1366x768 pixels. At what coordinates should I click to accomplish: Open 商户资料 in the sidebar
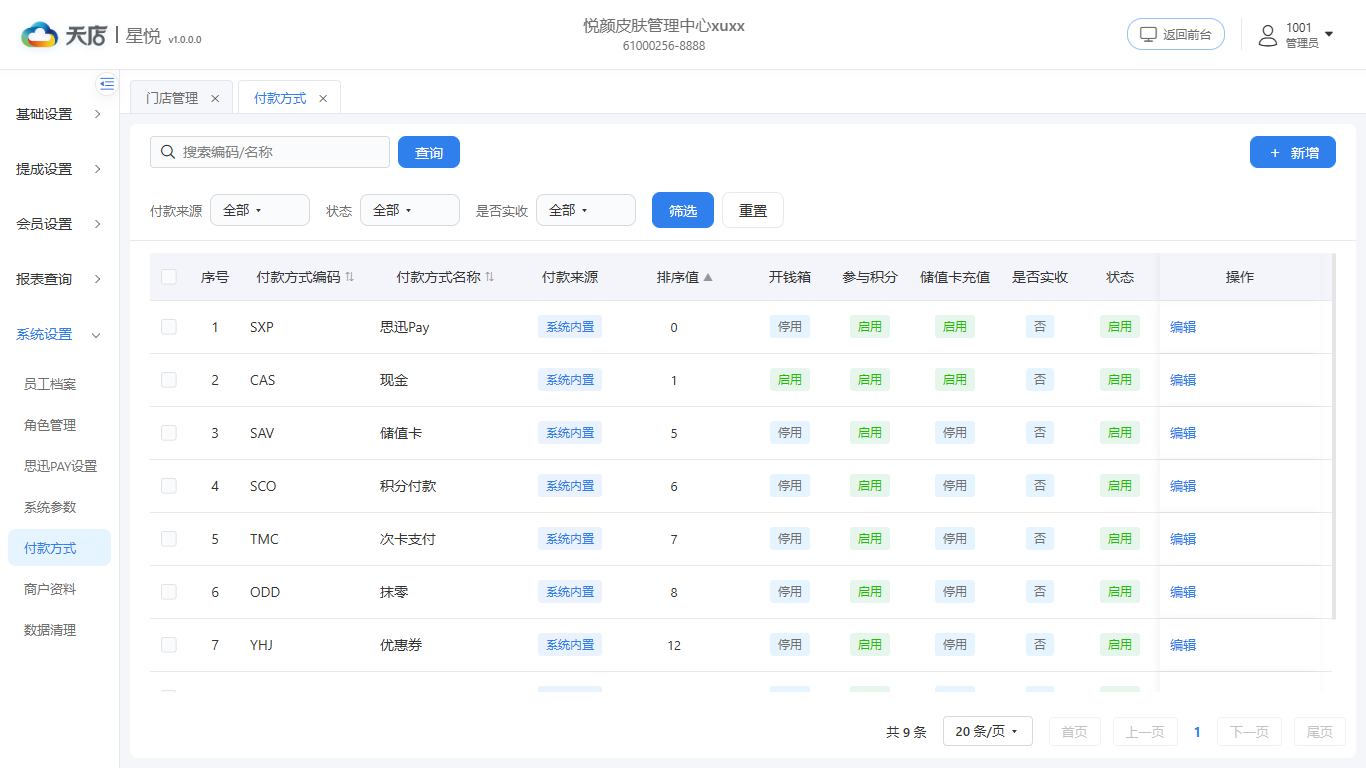[50, 589]
